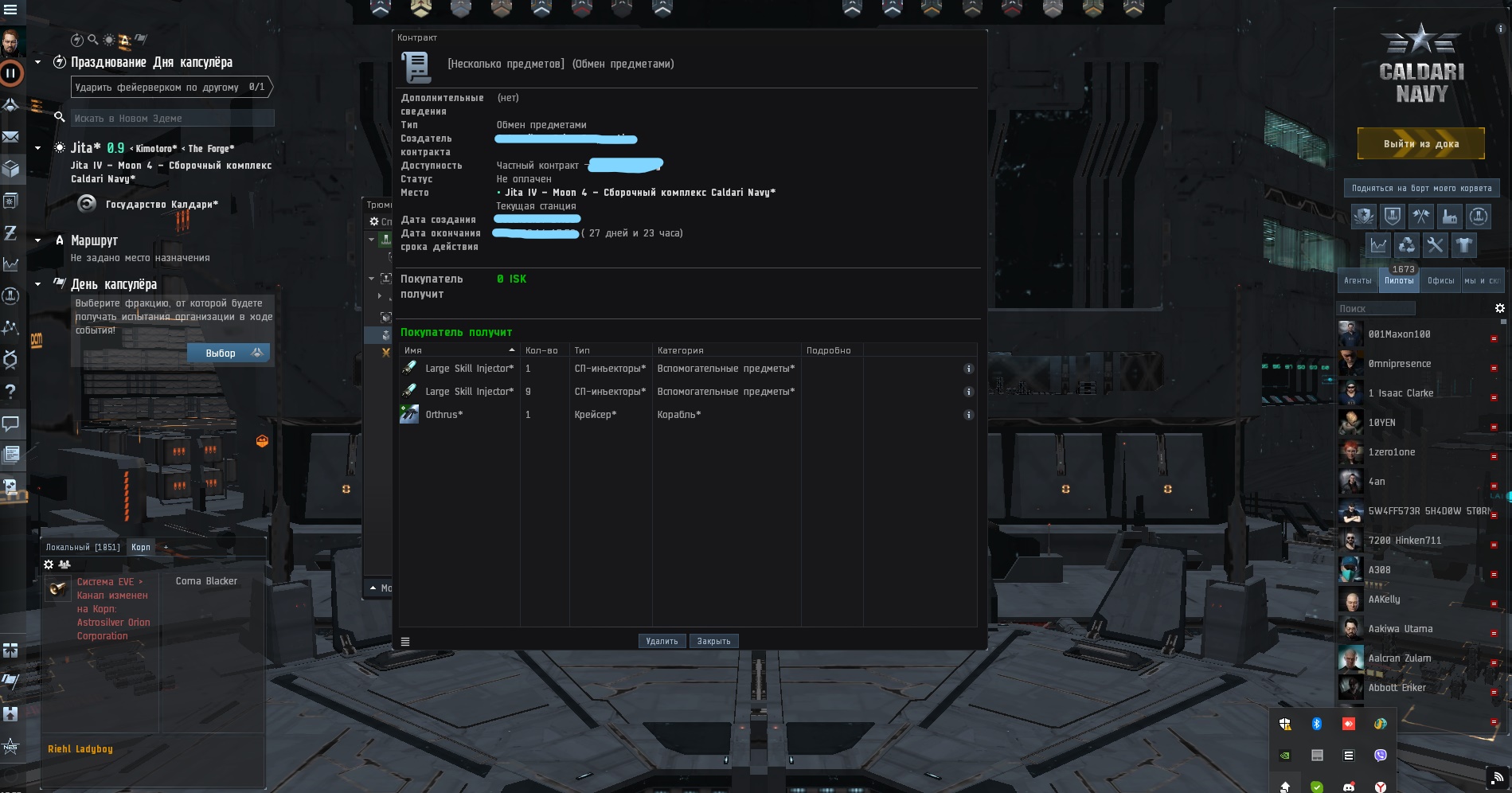This screenshot has width=1512, height=793.
Task: Open the inventory cube icon
Action: (x=11, y=169)
